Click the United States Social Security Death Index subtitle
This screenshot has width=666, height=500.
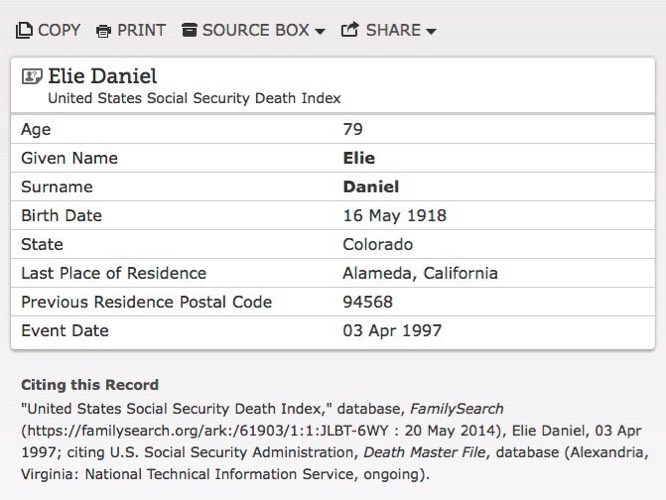(x=194, y=98)
